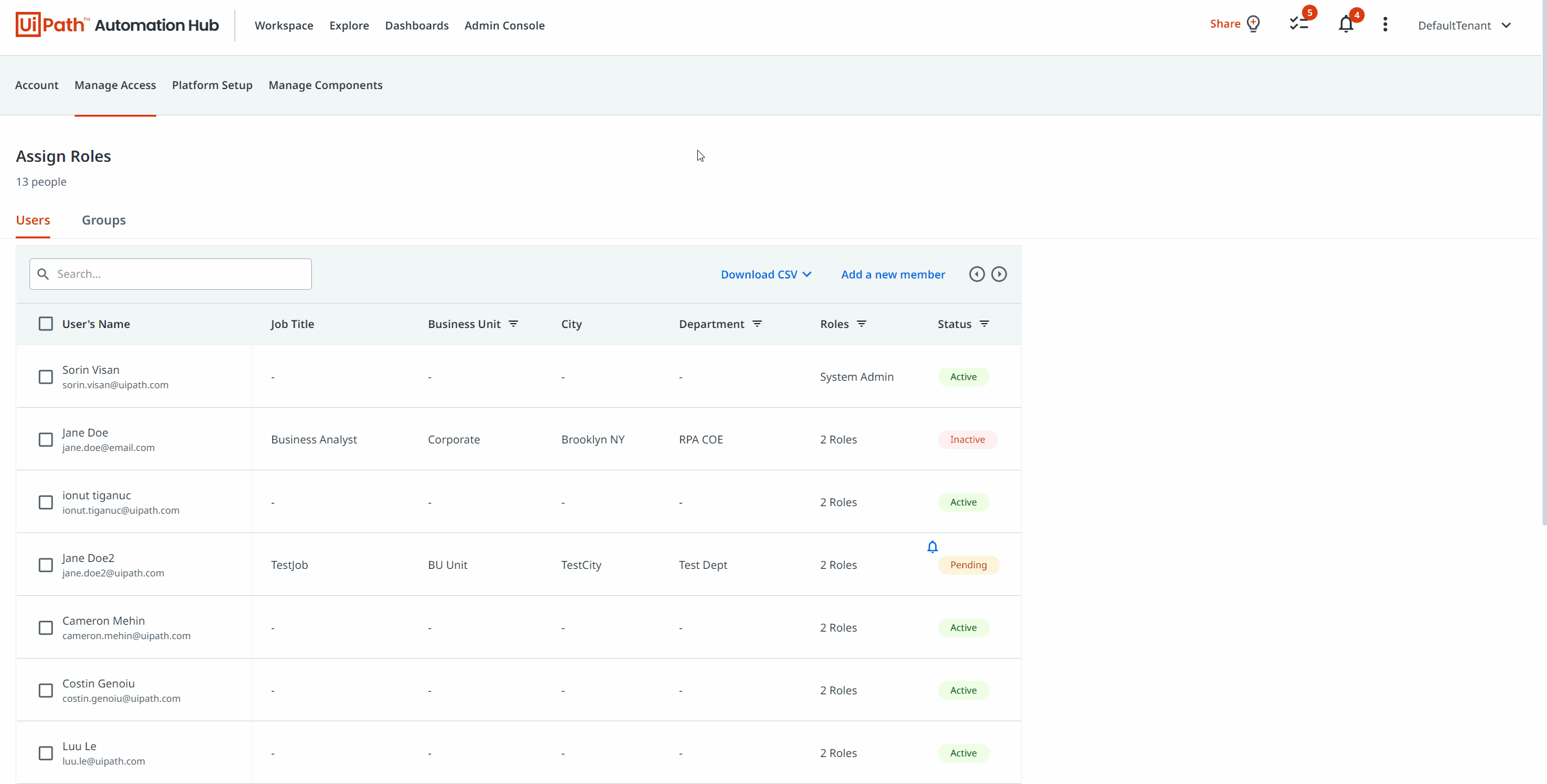This screenshot has height=784, width=1547.
Task: Click the reminder bell for Jane Doe2
Action: (933, 547)
